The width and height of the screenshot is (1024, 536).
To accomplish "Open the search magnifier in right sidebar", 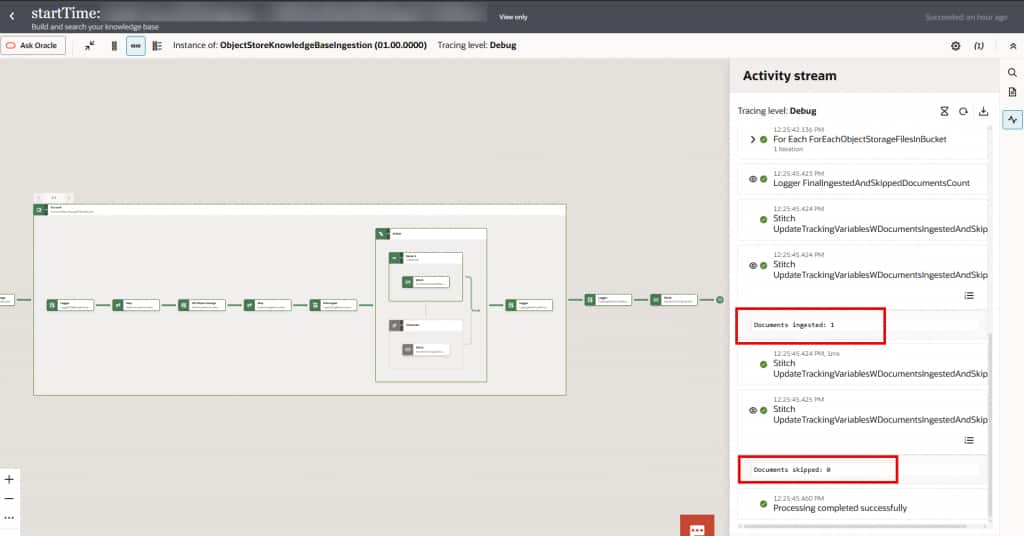I will (x=1012, y=72).
